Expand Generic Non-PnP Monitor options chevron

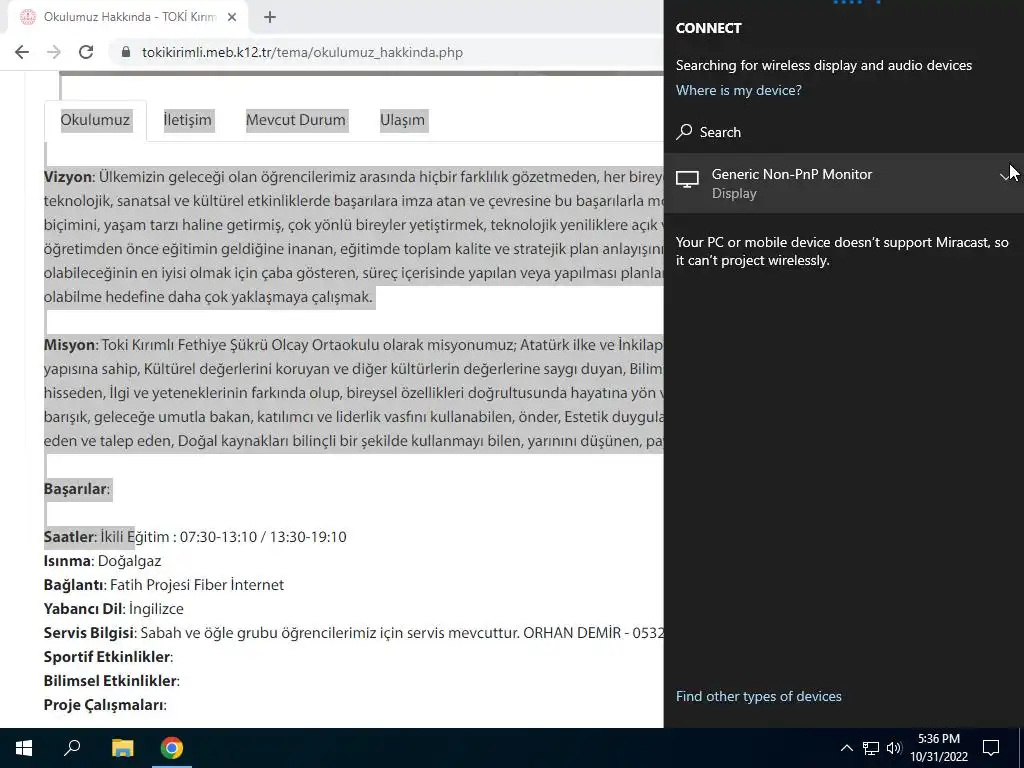(1005, 176)
